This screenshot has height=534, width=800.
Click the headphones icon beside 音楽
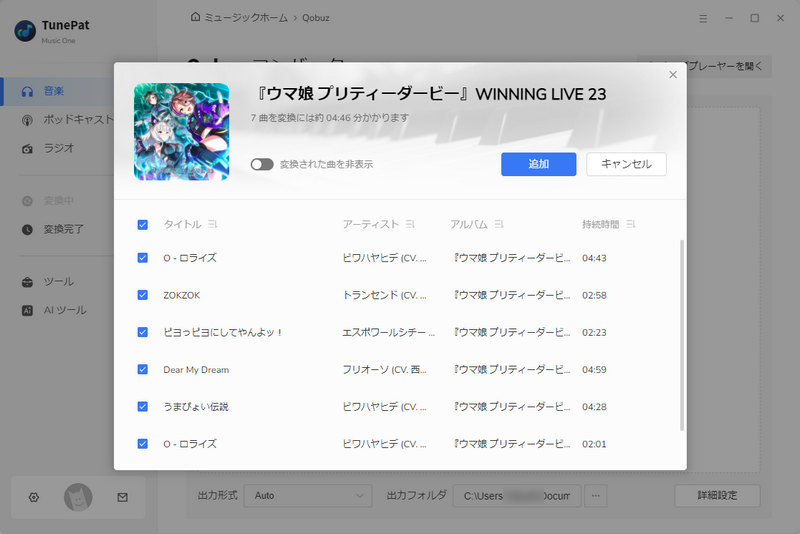(27, 91)
